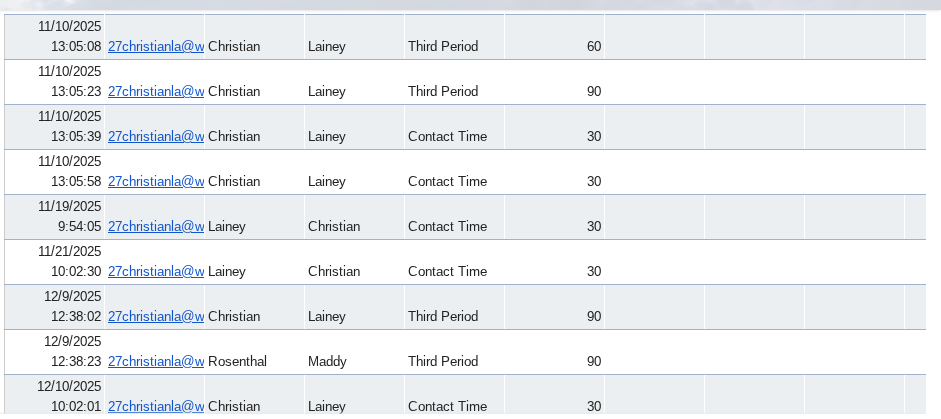
Task: Click the email link in the Rosenthal row
Action: 156,361
